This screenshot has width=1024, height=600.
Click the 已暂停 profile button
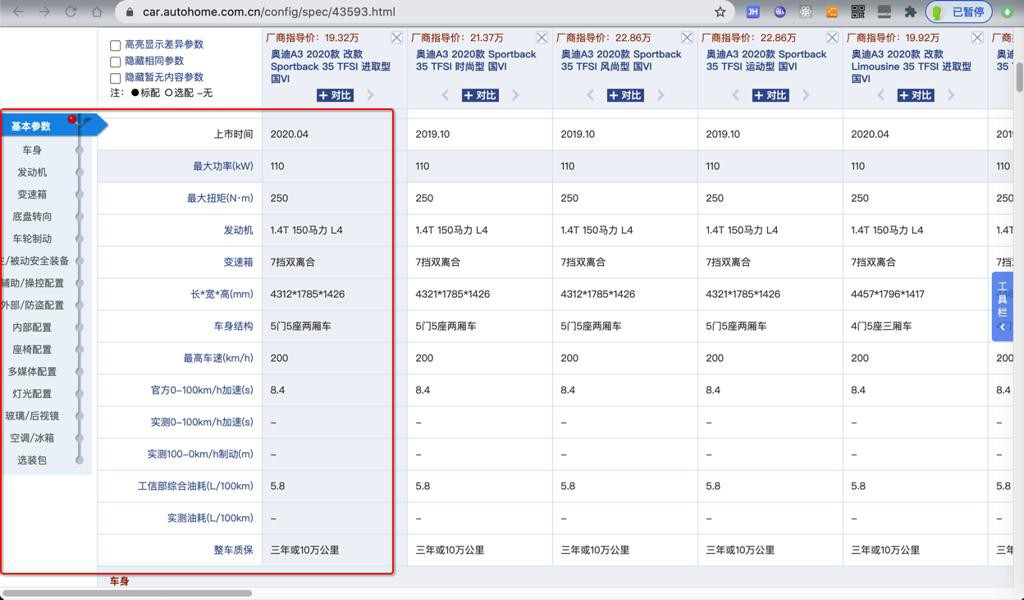point(959,12)
